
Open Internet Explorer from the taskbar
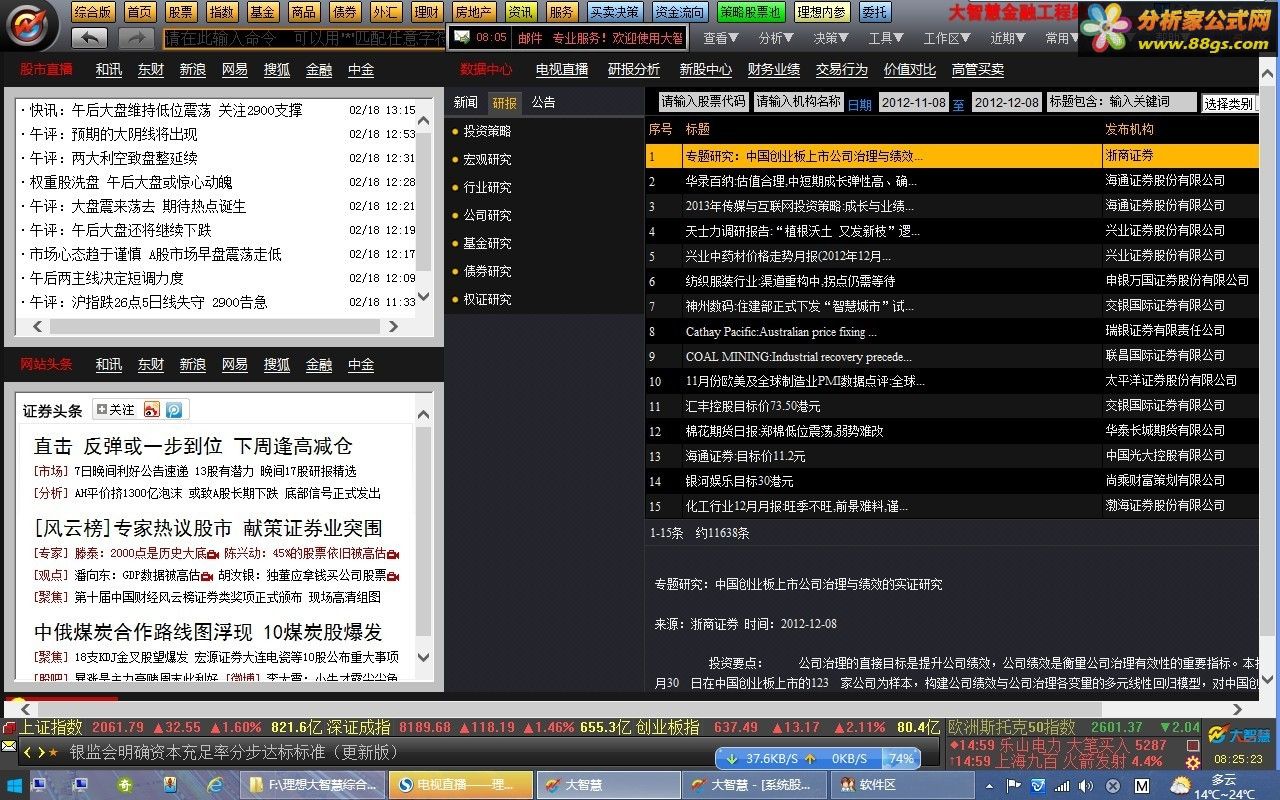[x=214, y=785]
